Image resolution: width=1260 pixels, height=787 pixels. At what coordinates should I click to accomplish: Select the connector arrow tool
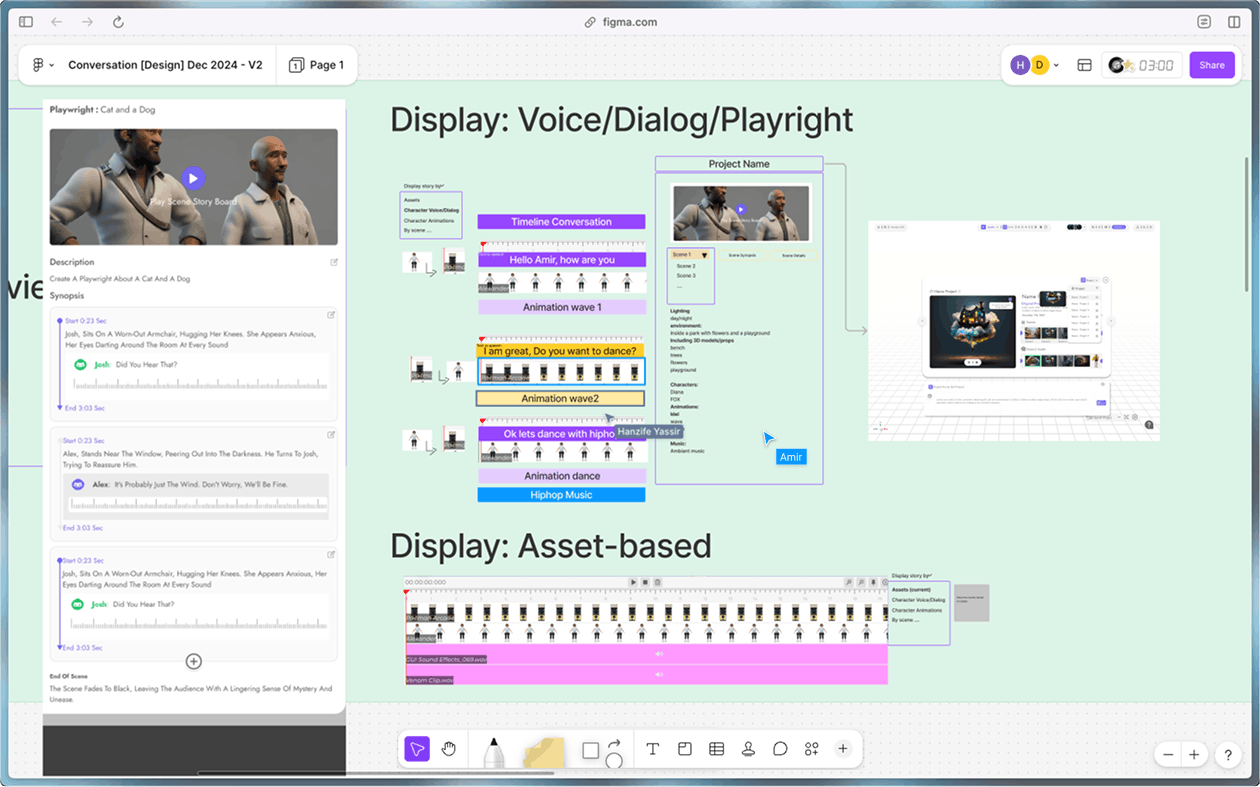click(x=614, y=743)
